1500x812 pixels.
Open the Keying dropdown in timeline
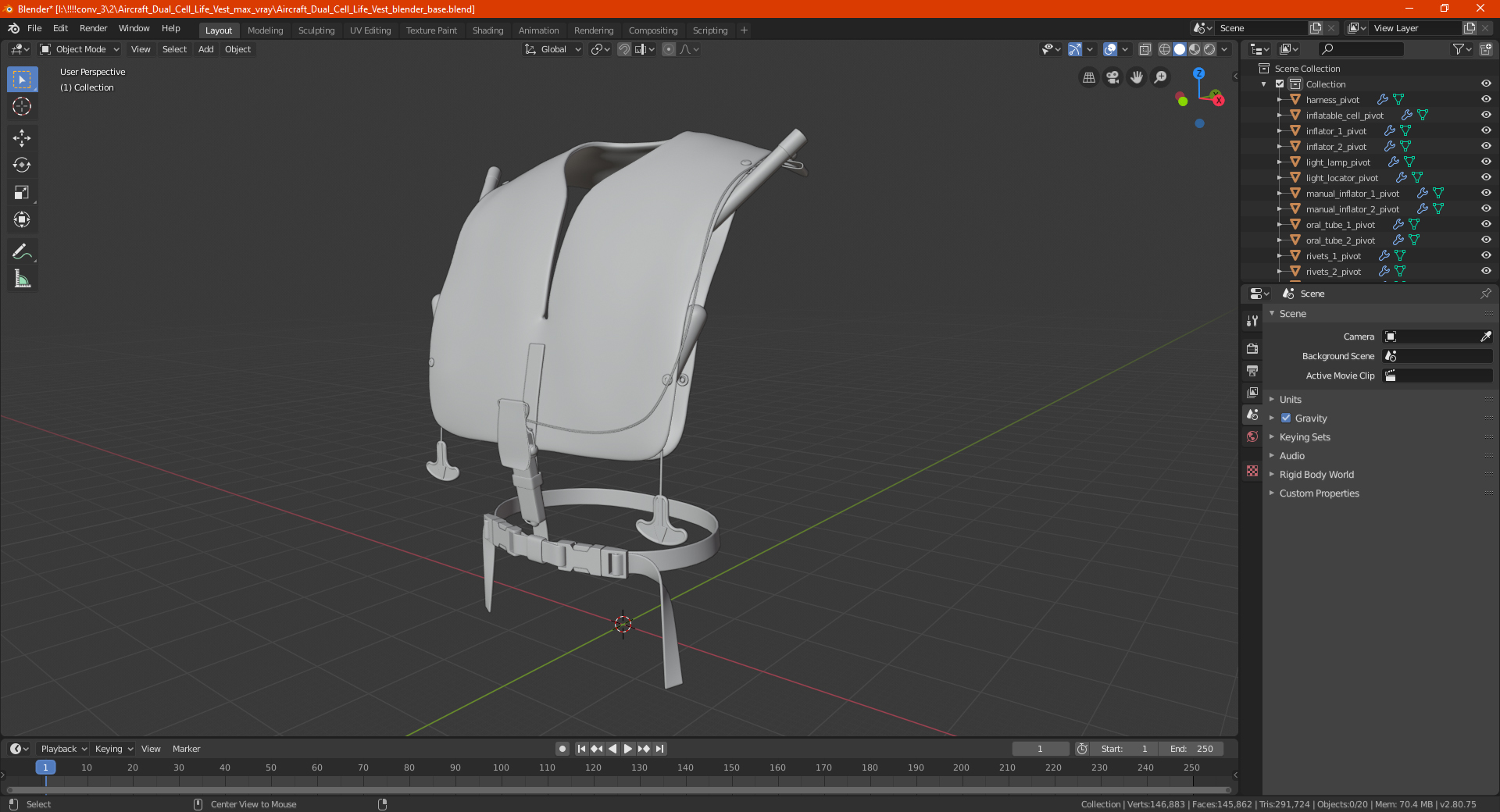coord(113,749)
